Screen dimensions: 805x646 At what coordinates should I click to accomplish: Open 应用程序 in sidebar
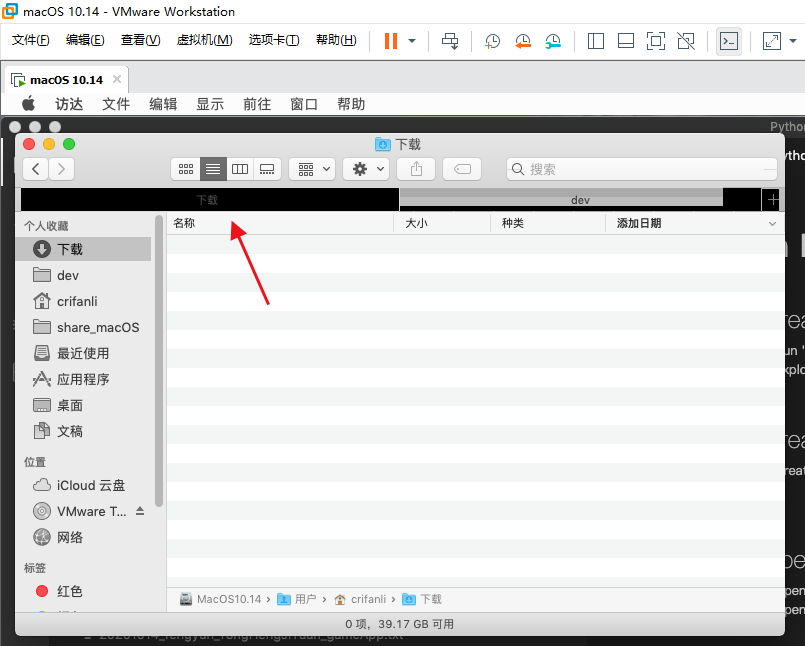click(x=83, y=379)
